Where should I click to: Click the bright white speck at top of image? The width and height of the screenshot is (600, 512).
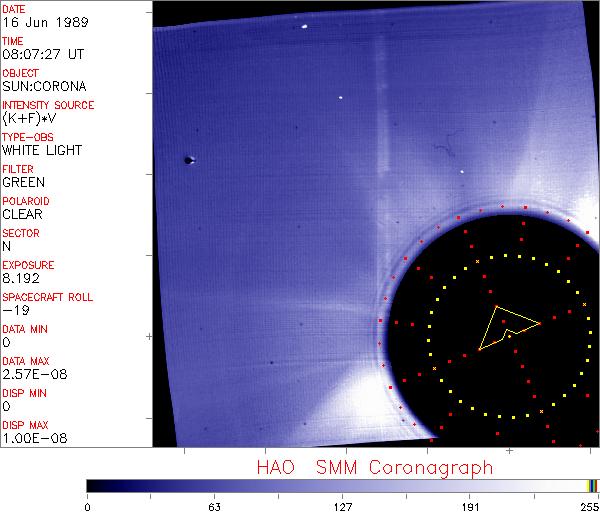pyautogui.click(x=302, y=26)
